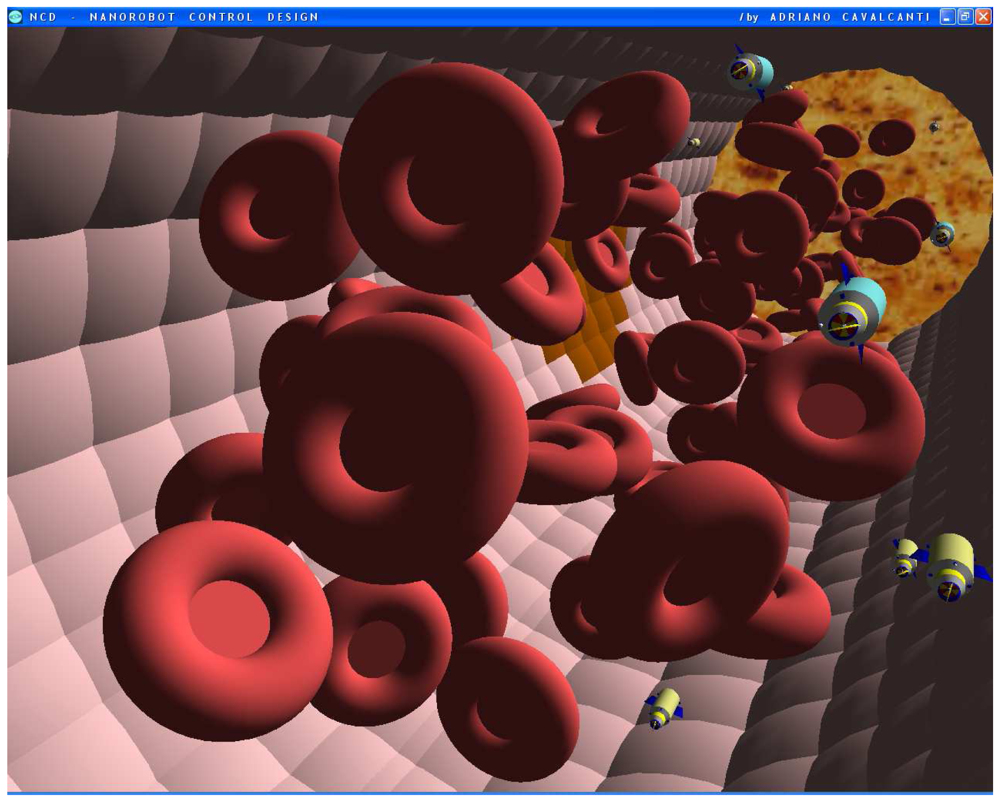Viewport: 1000px width, 802px height.
Task: Select the large cyan nanorobot near the orange opening
Action: click(853, 312)
